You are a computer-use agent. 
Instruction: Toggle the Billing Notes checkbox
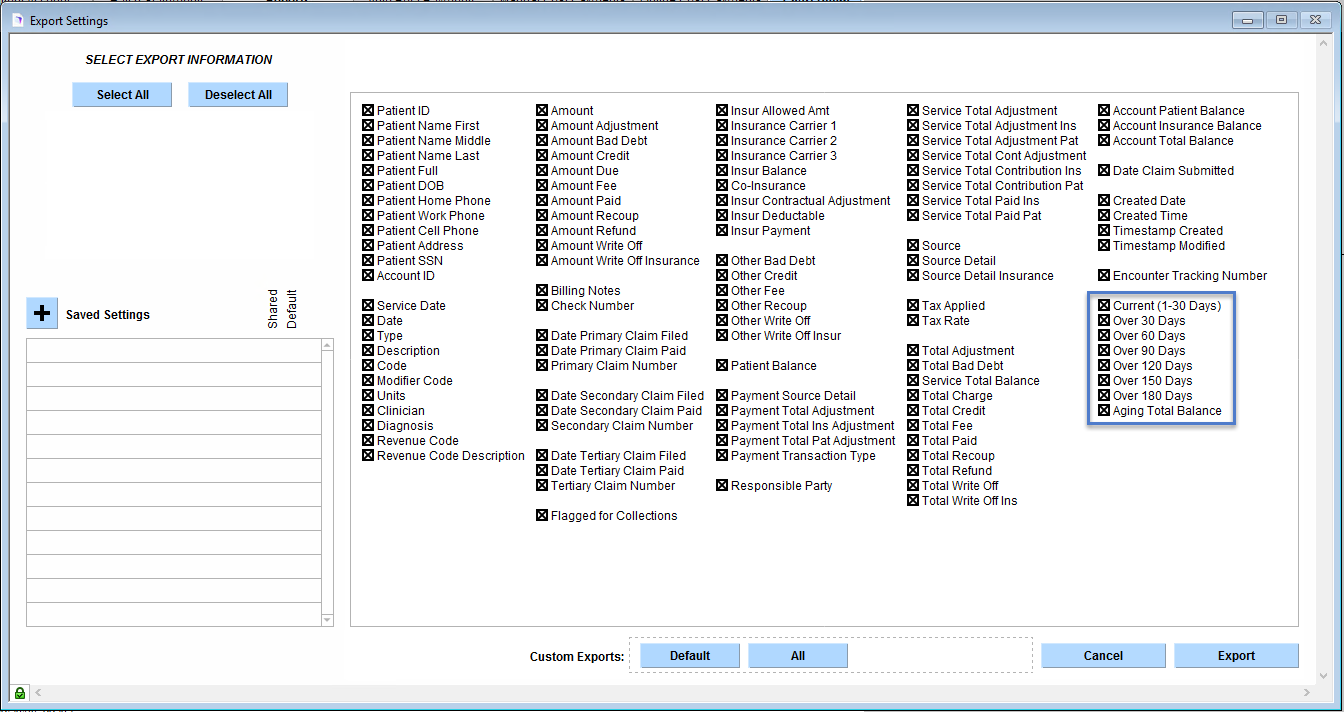pyautogui.click(x=542, y=291)
